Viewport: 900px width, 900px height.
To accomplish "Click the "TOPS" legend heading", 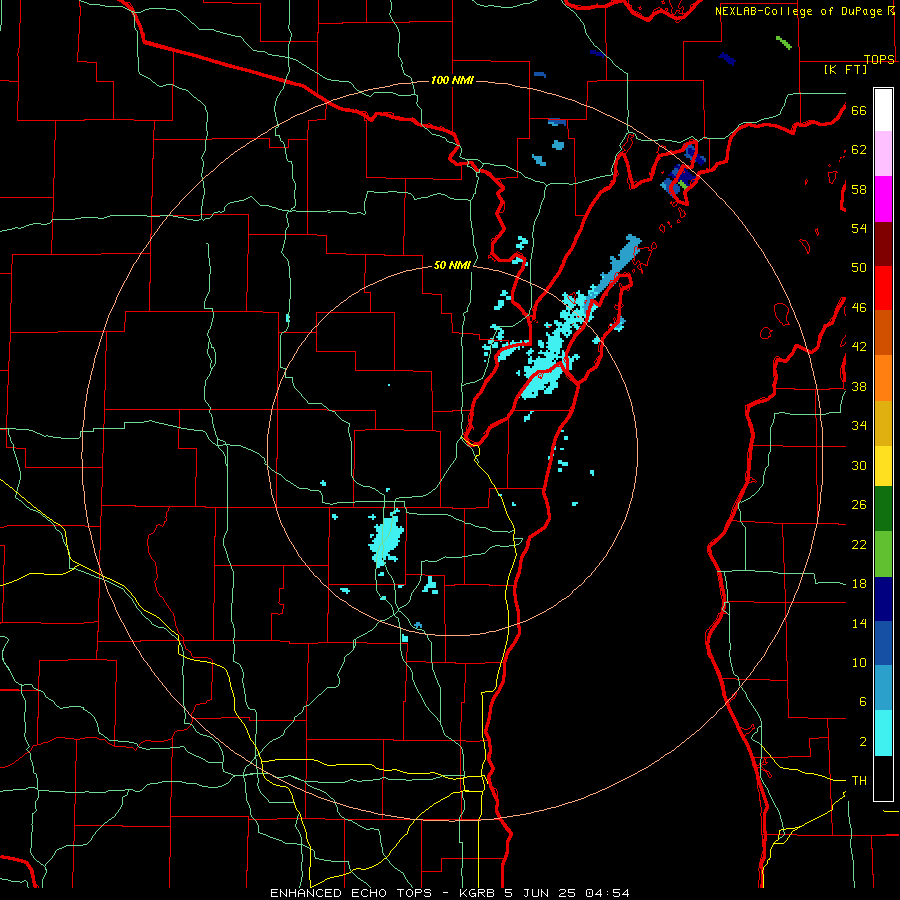I will tap(879, 59).
